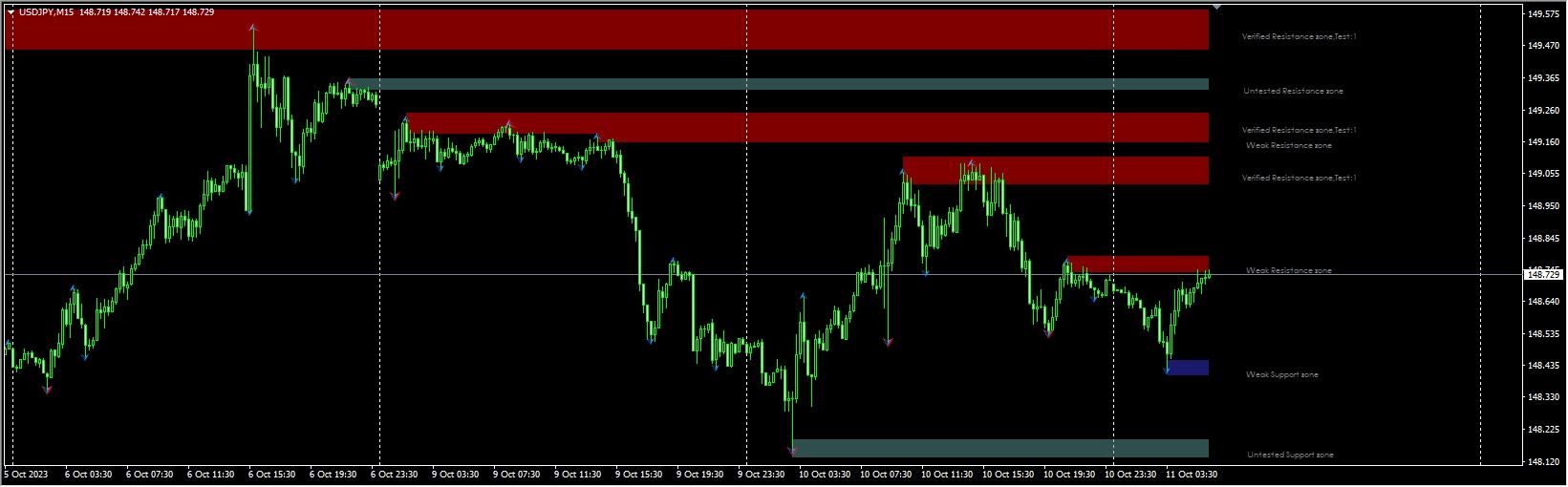This screenshot has height=487, width=1568.
Task: Select the teal Untested Resistance zone rectangle
Action: pyautogui.click(x=778, y=84)
